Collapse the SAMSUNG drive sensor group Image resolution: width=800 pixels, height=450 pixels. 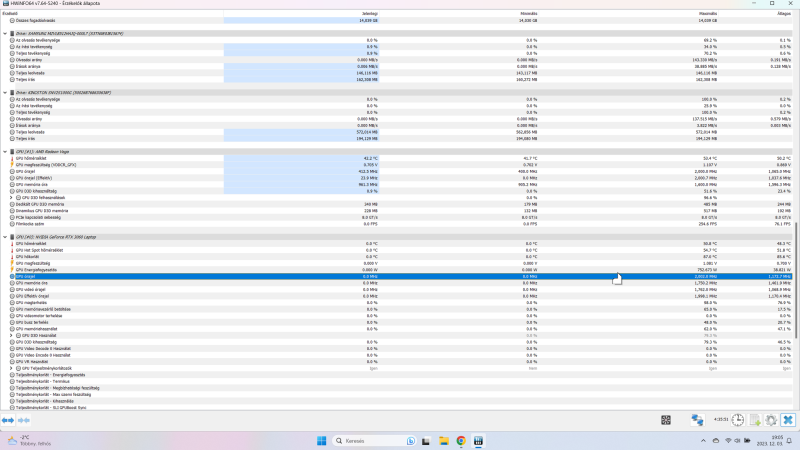[5, 34]
